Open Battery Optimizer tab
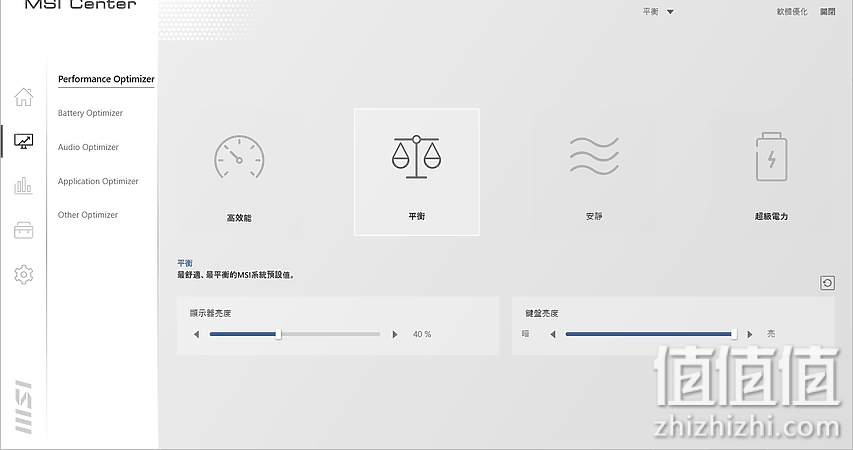853x450 pixels. pyautogui.click(x=90, y=113)
